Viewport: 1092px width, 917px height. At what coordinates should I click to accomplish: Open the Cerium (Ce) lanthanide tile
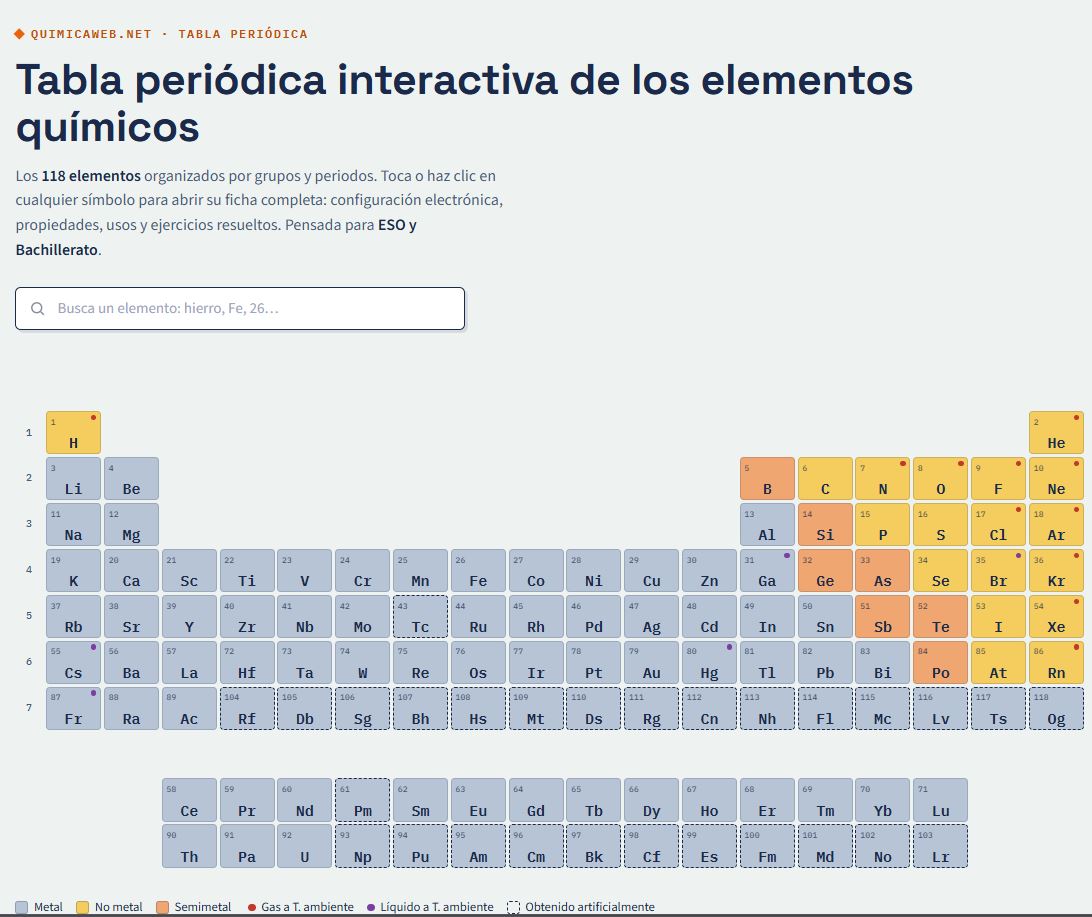pos(189,800)
